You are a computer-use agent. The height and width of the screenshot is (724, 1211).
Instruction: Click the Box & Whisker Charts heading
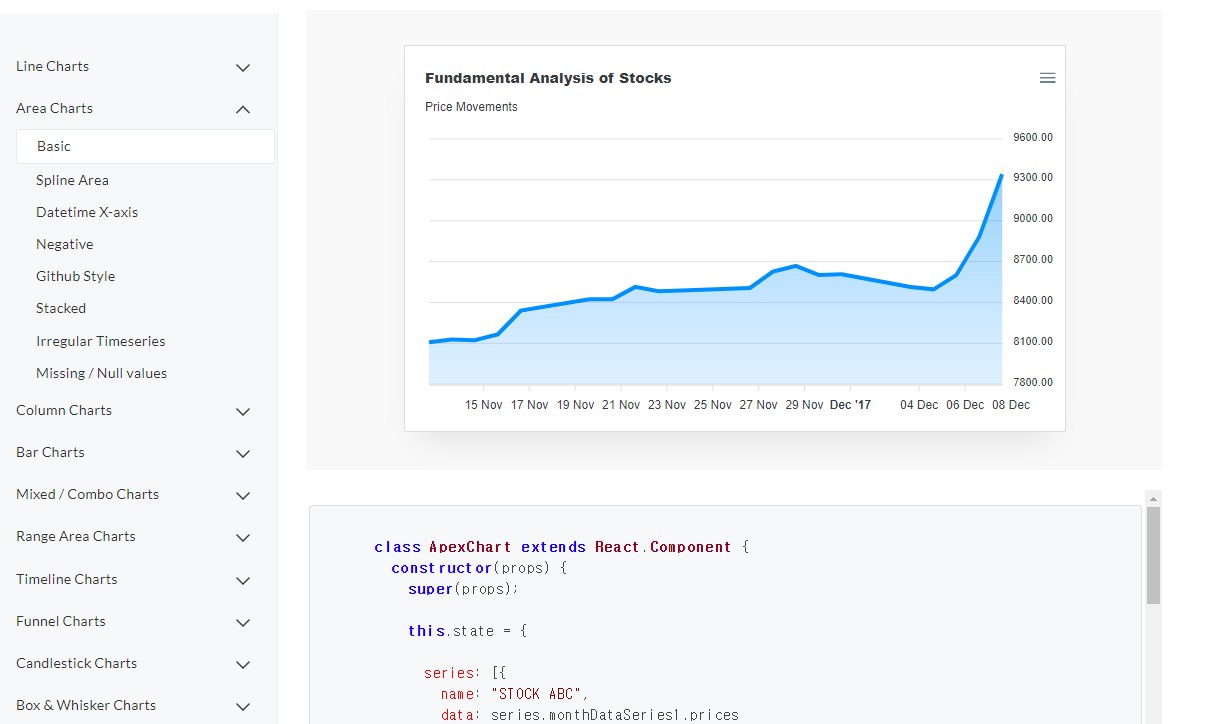(86, 705)
